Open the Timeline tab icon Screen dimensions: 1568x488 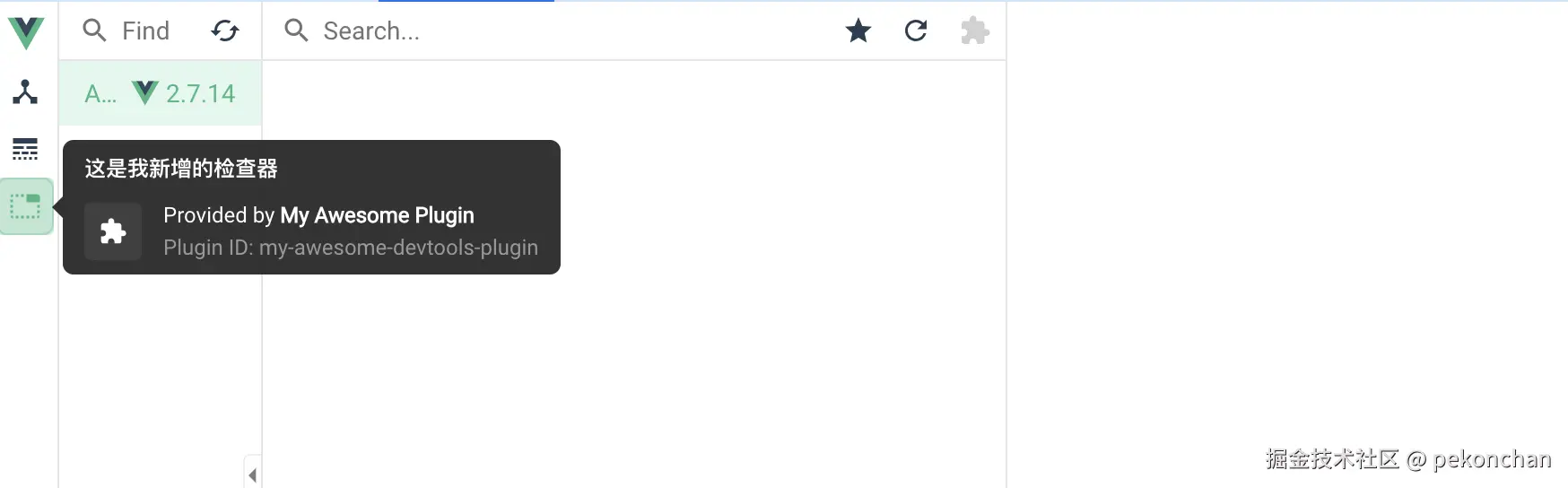coord(25,149)
